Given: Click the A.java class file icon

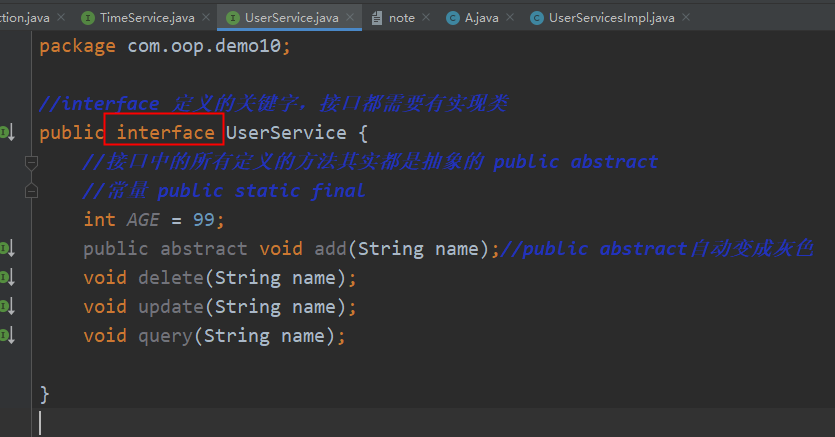Looking at the screenshot, I should (453, 18).
